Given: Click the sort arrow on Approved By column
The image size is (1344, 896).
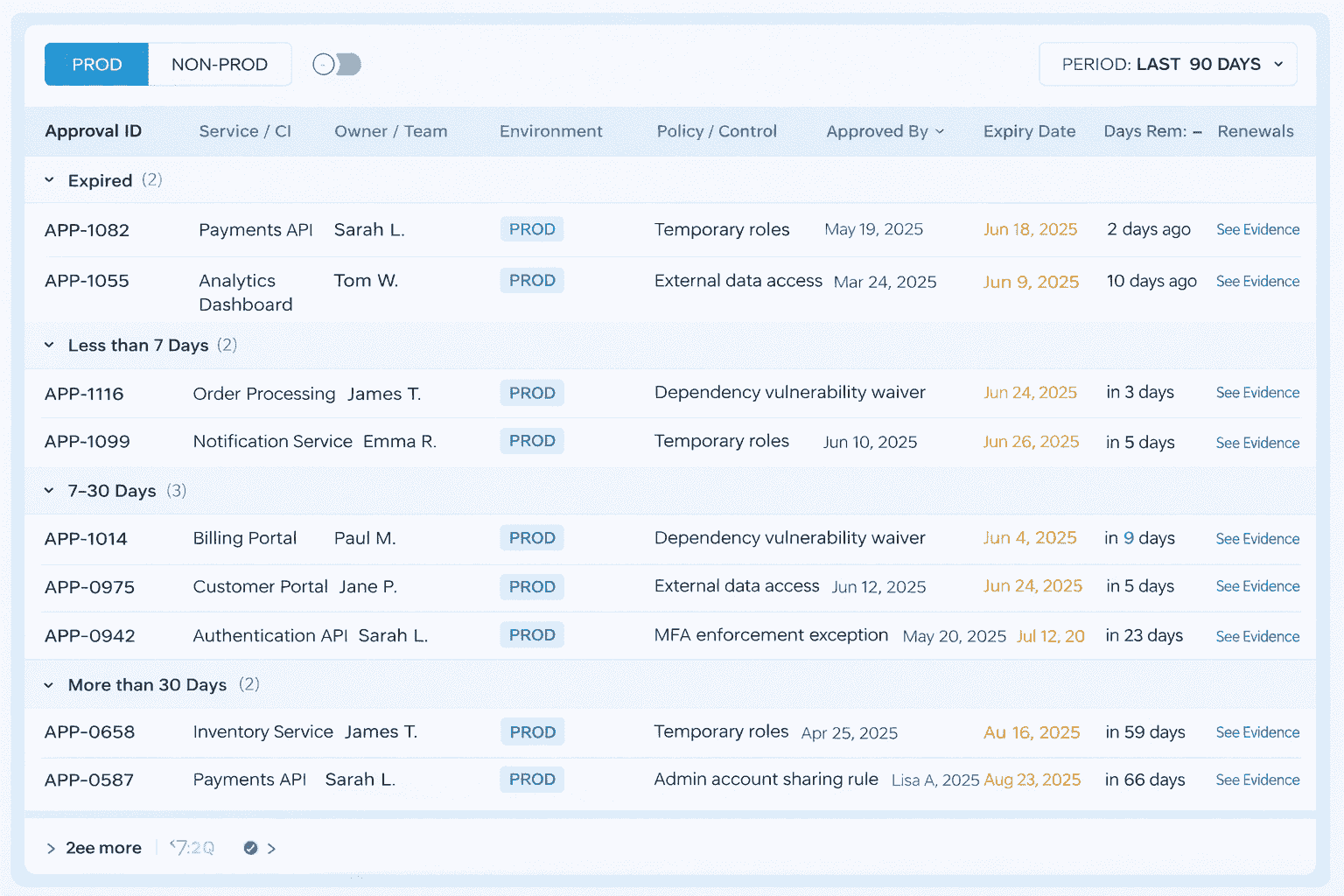Looking at the screenshot, I should tap(941, 131).
